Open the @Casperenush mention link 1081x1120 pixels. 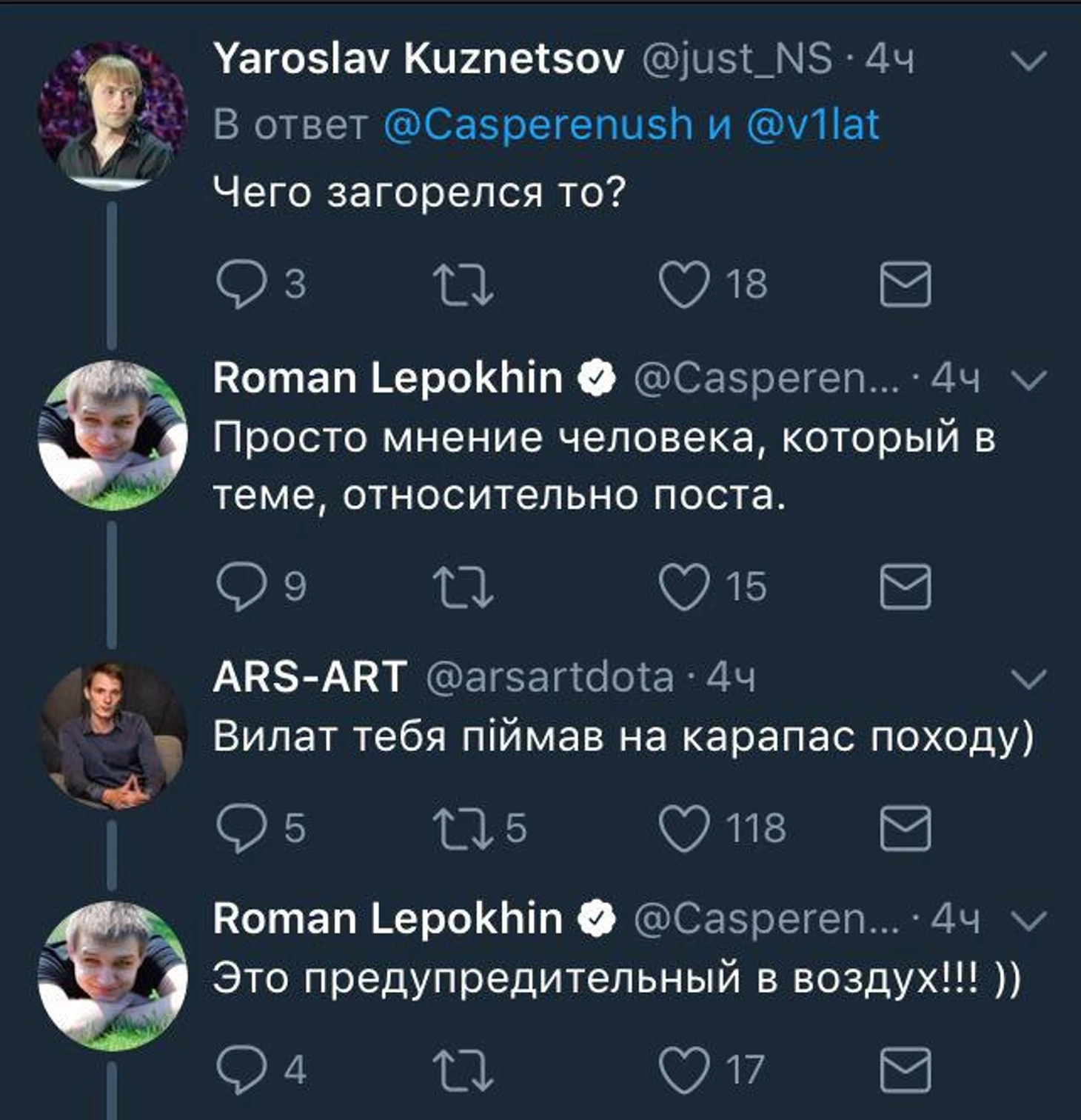click(x=538, y=124)
